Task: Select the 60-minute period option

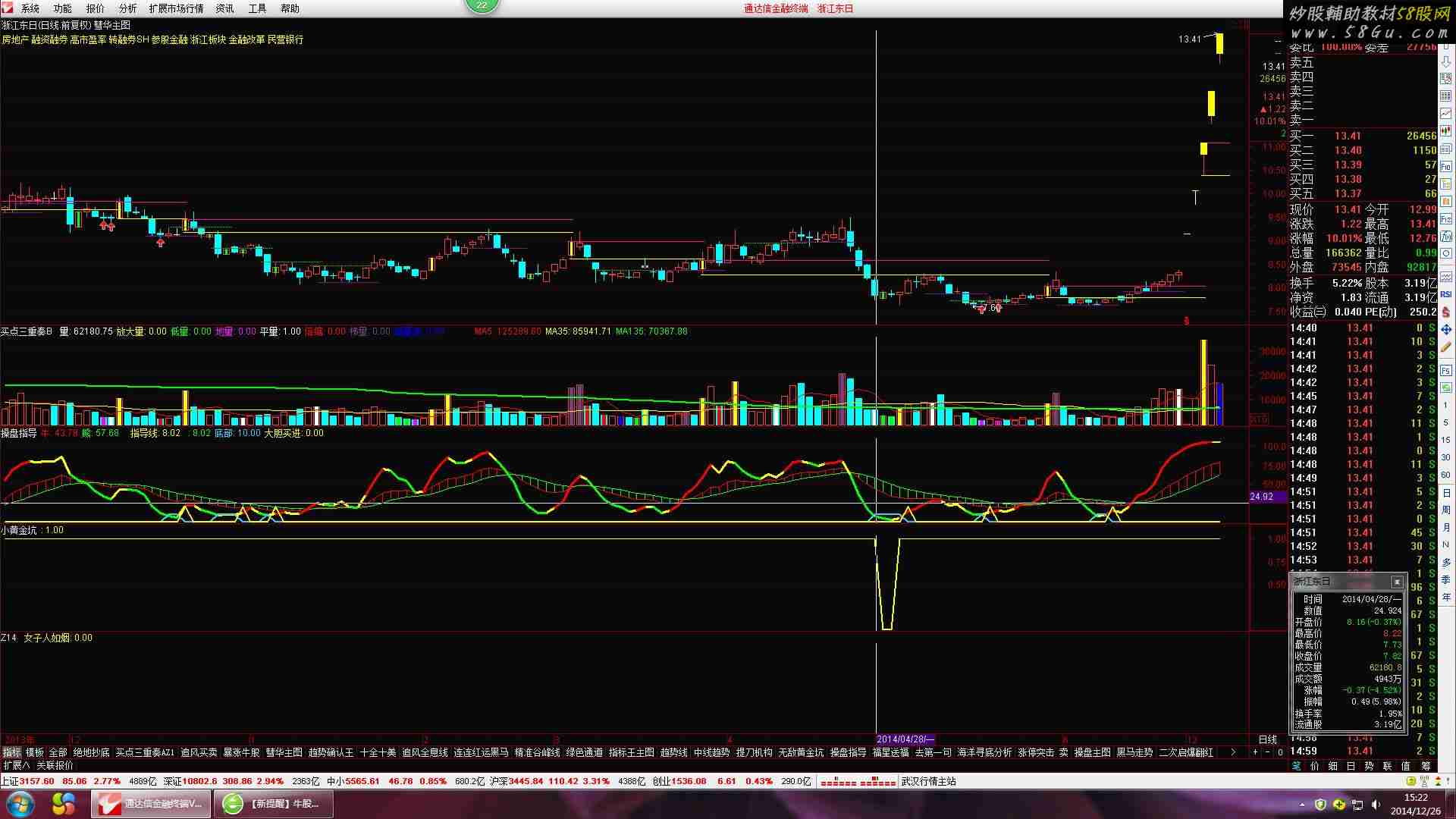Action: (1446, 475)
